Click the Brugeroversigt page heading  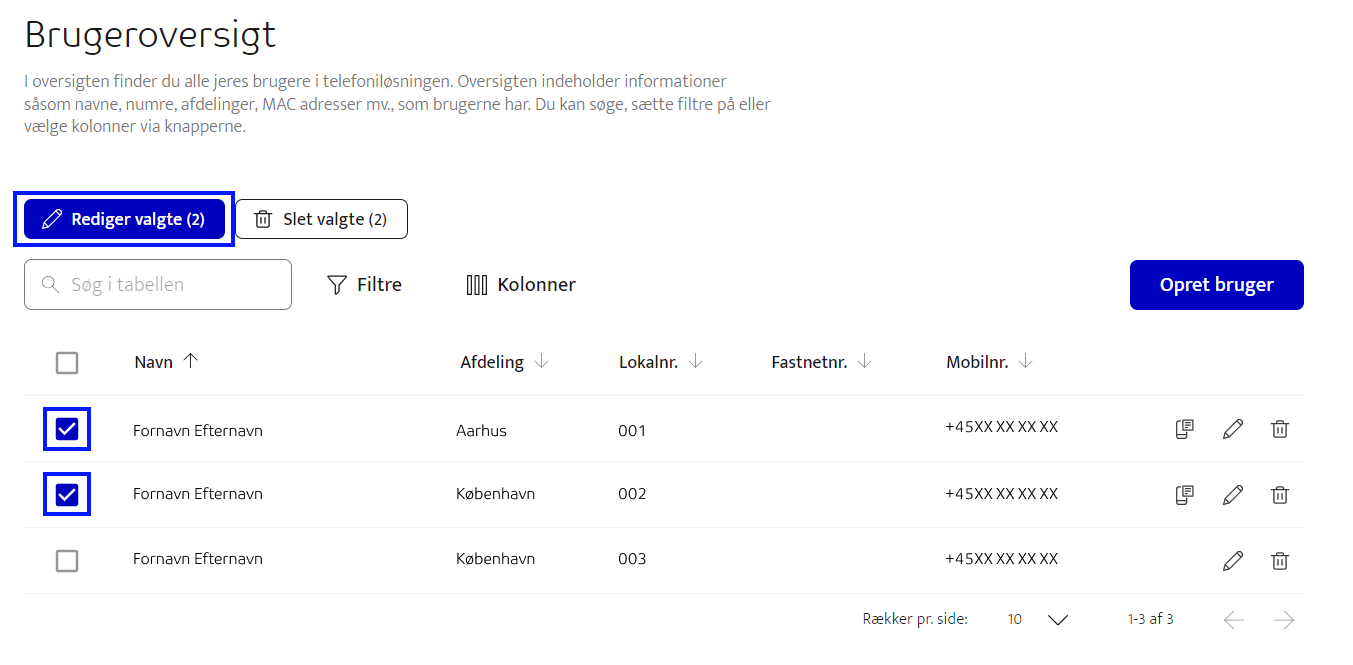150,36
